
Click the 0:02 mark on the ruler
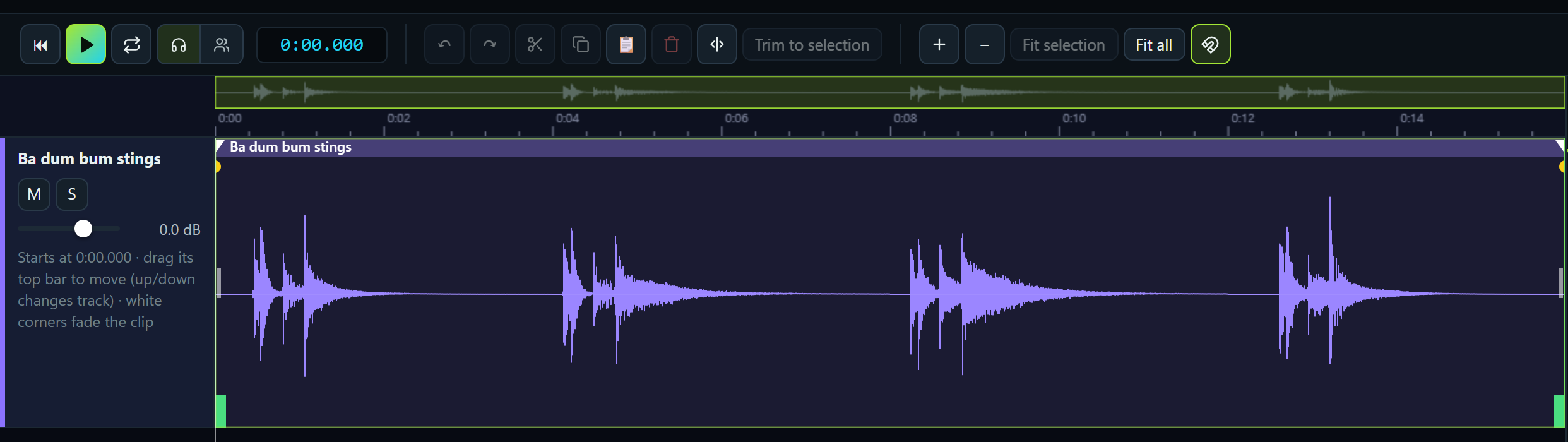(398, 118)
